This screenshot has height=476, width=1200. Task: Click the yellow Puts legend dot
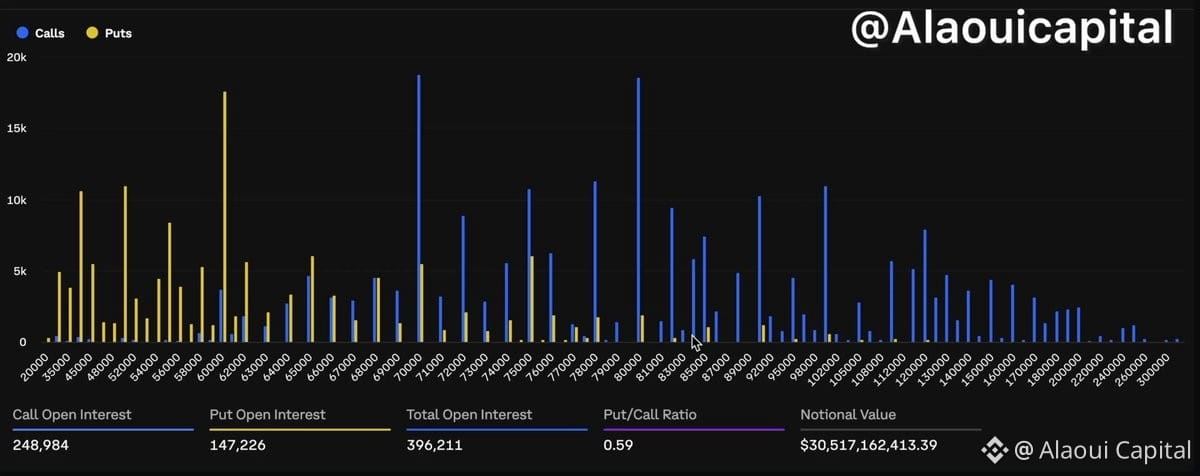[x=93, y=33]
